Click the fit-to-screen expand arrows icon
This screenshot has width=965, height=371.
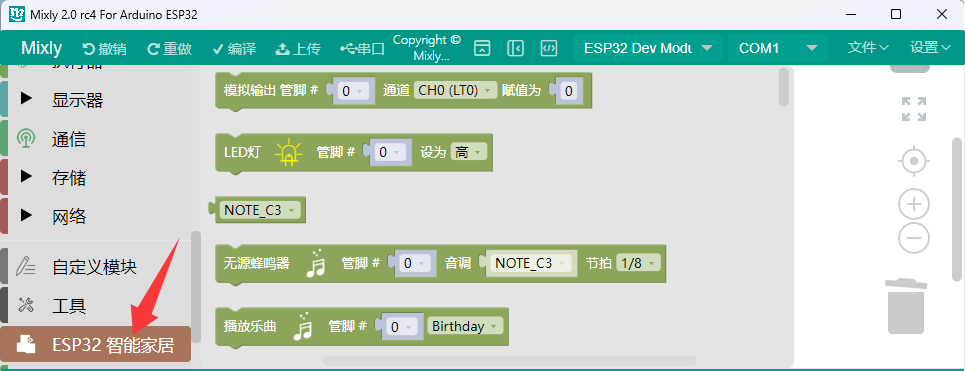click(x=914, y=109)
